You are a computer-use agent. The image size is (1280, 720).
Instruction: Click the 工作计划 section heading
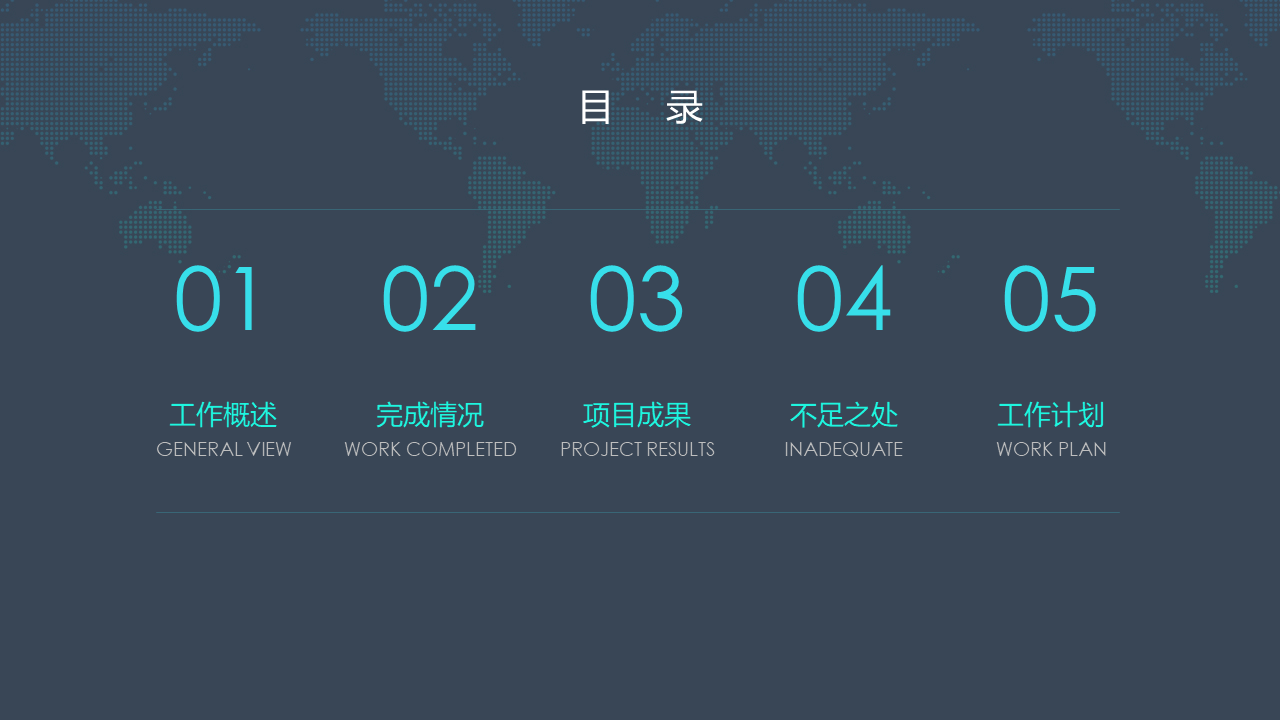click(1051, 415)
